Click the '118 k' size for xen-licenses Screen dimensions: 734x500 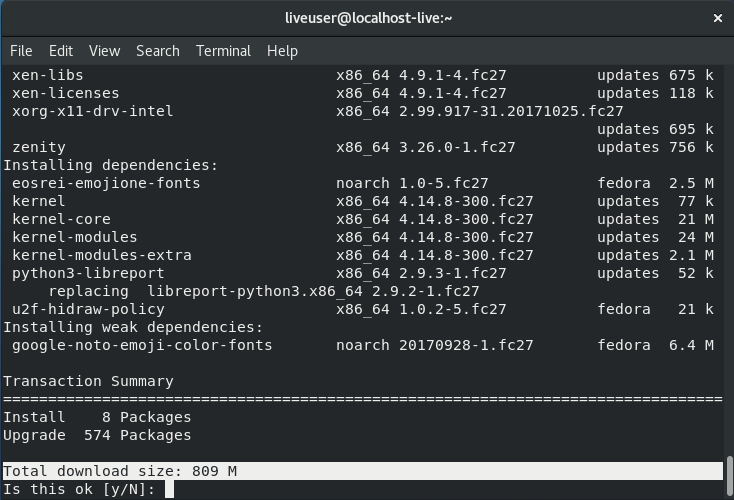coord(691,93)
